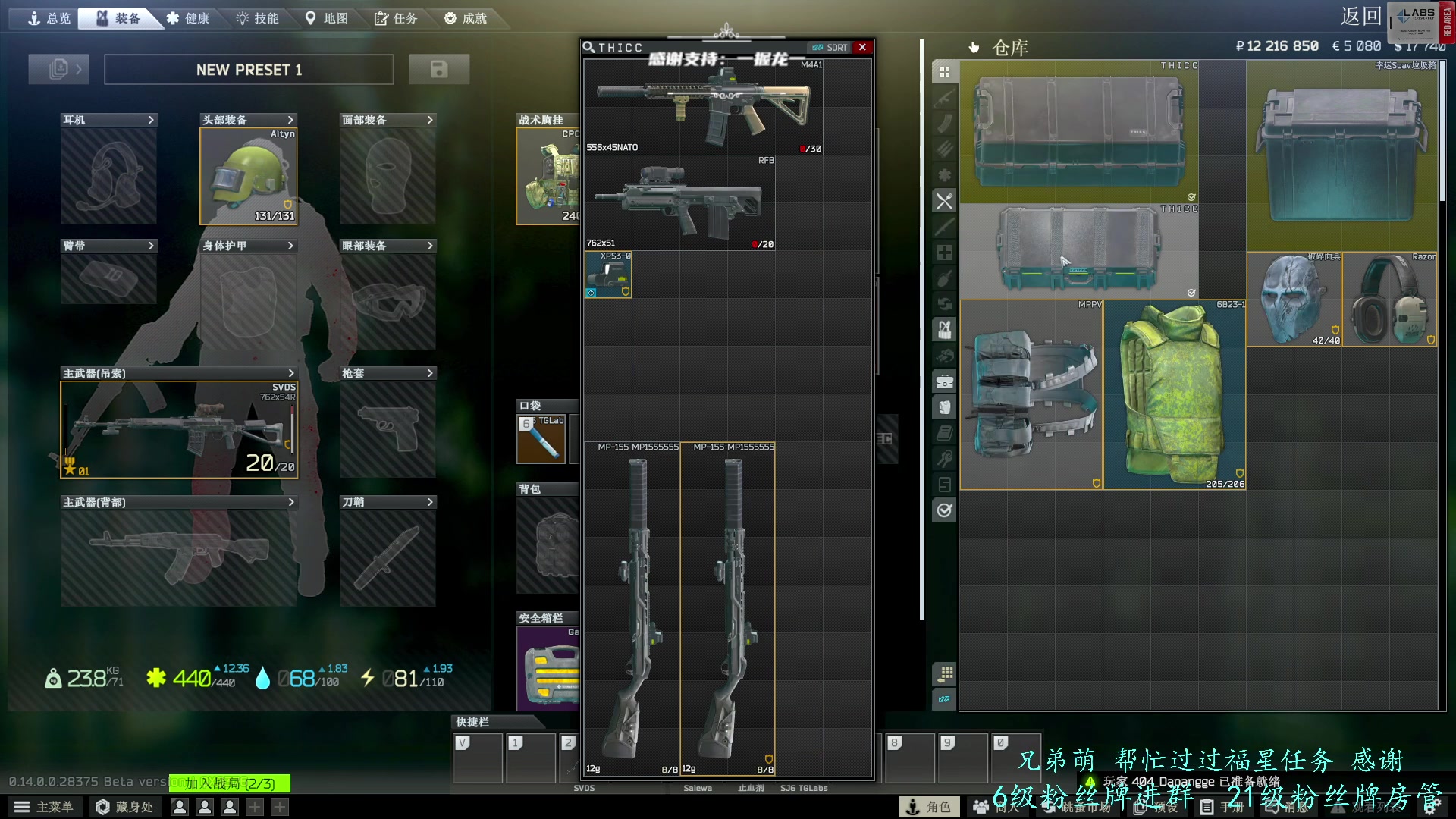Screen dimensions: 1456x819
Task: Click the NEW PRESET 1 name field
Action: [x=249, y=69]
